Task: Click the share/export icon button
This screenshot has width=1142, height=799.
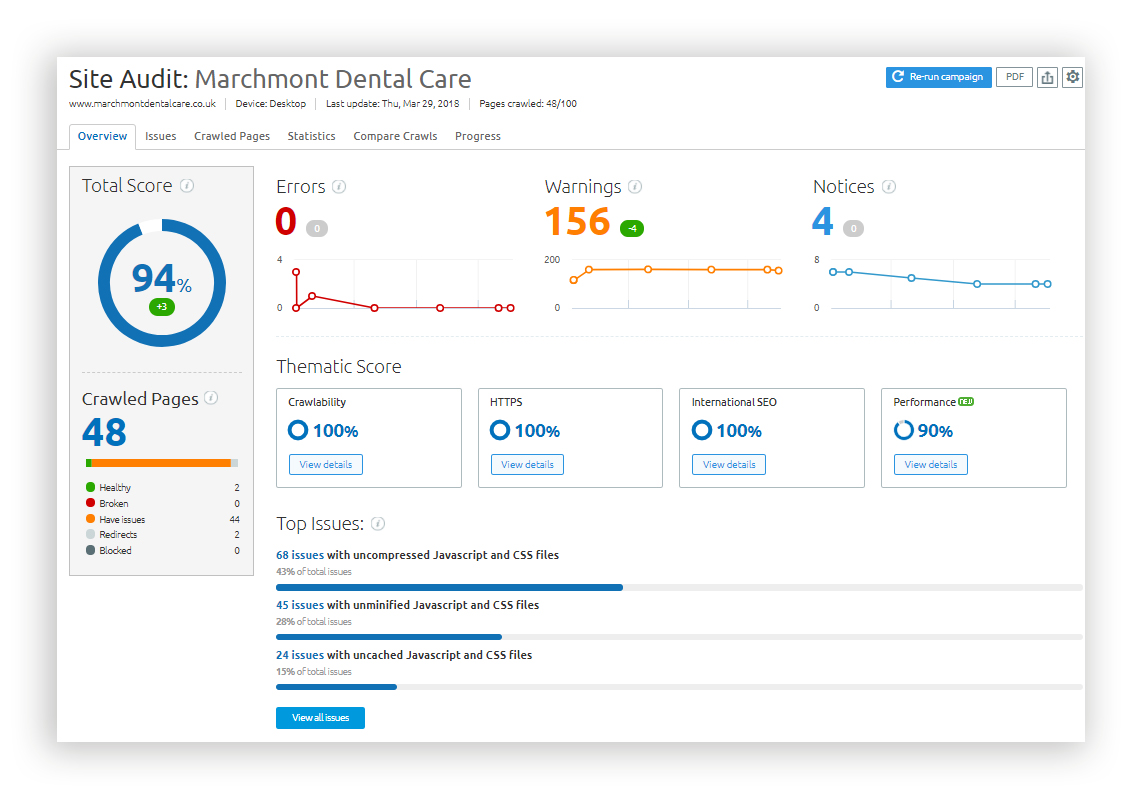Action: pyautogui.click(x=1047, y=77)
